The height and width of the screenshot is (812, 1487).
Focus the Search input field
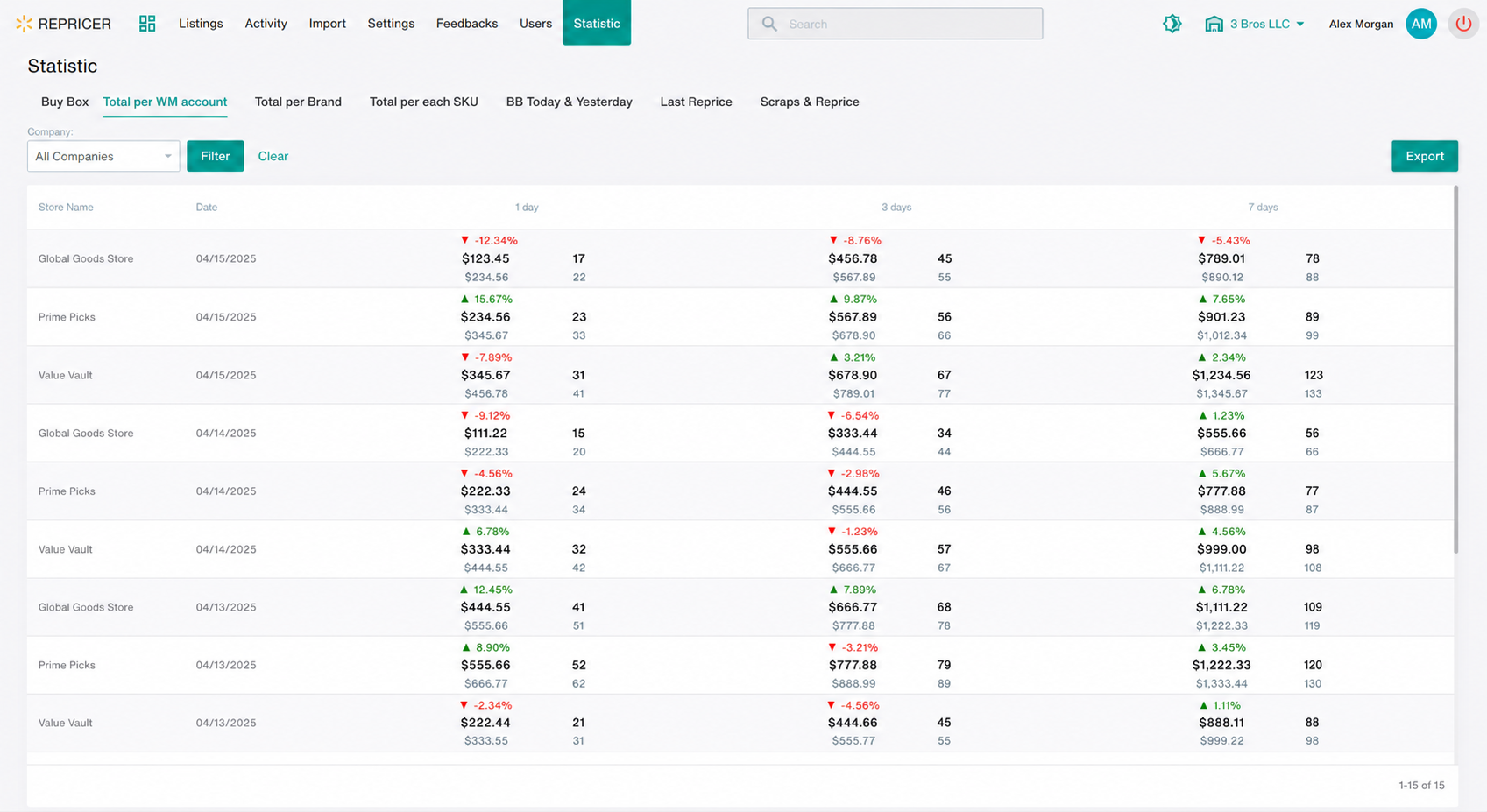[x=895, y=24]
